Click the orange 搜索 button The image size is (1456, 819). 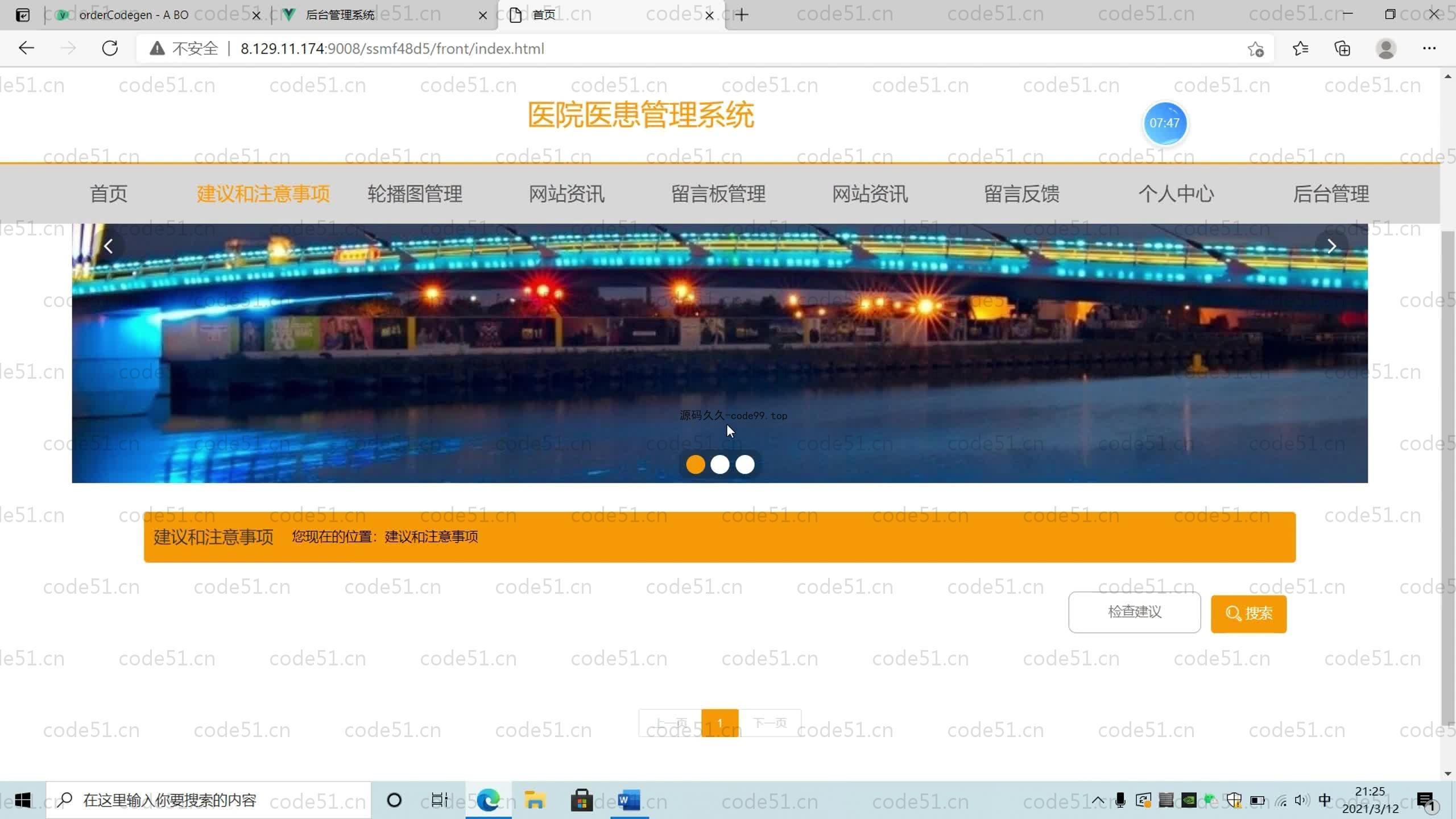(1248, 614)
